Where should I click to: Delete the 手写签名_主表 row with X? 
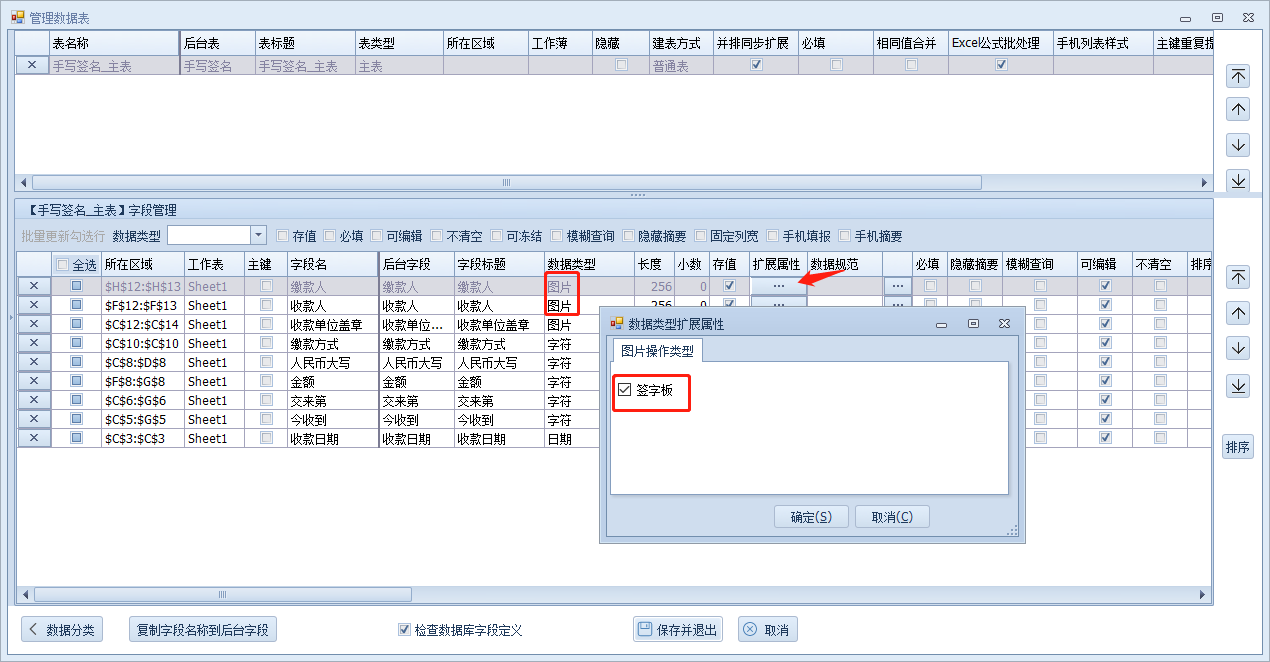(32, 65)
